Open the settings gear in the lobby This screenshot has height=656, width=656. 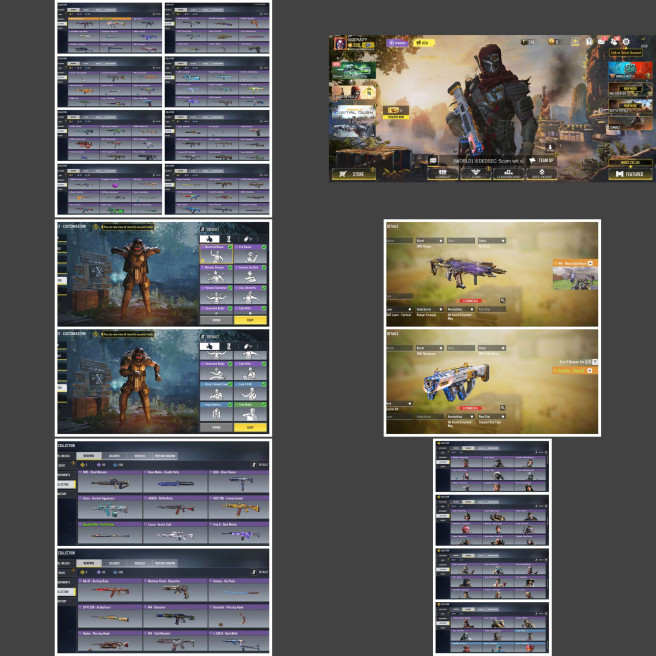pyautogui.click(x=626, y=41)
